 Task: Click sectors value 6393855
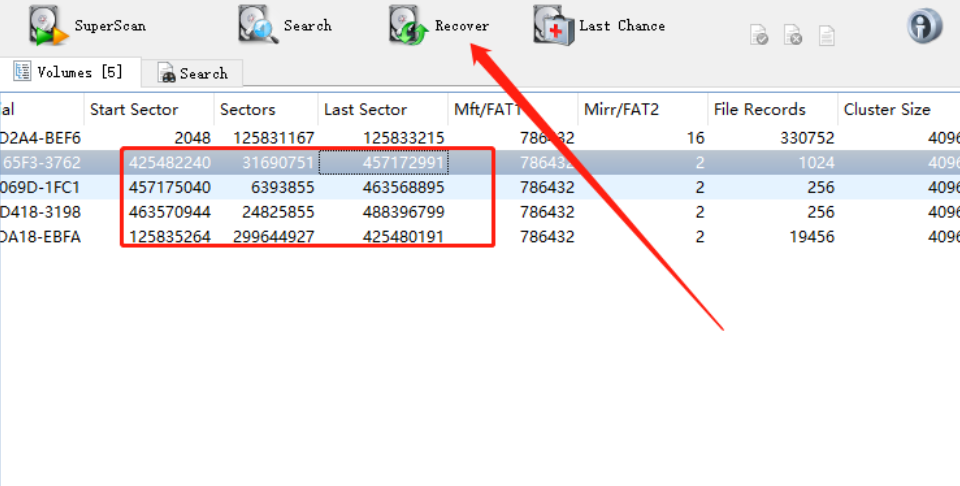(x=282, y=187)
